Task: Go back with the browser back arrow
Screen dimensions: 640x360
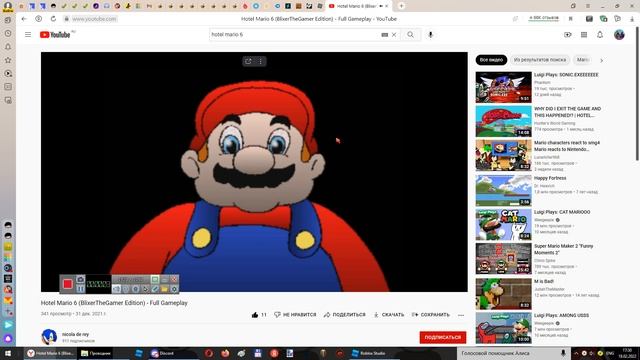Action: [24, 19]
